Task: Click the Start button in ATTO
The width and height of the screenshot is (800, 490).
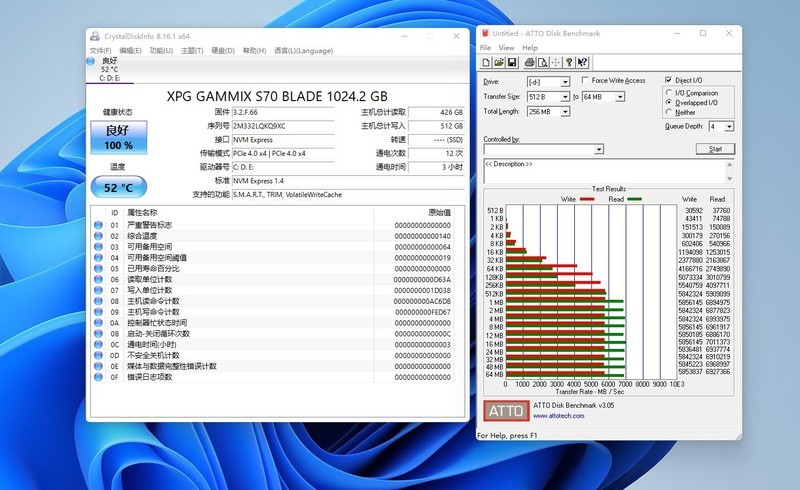Action: tap(715, 149)
